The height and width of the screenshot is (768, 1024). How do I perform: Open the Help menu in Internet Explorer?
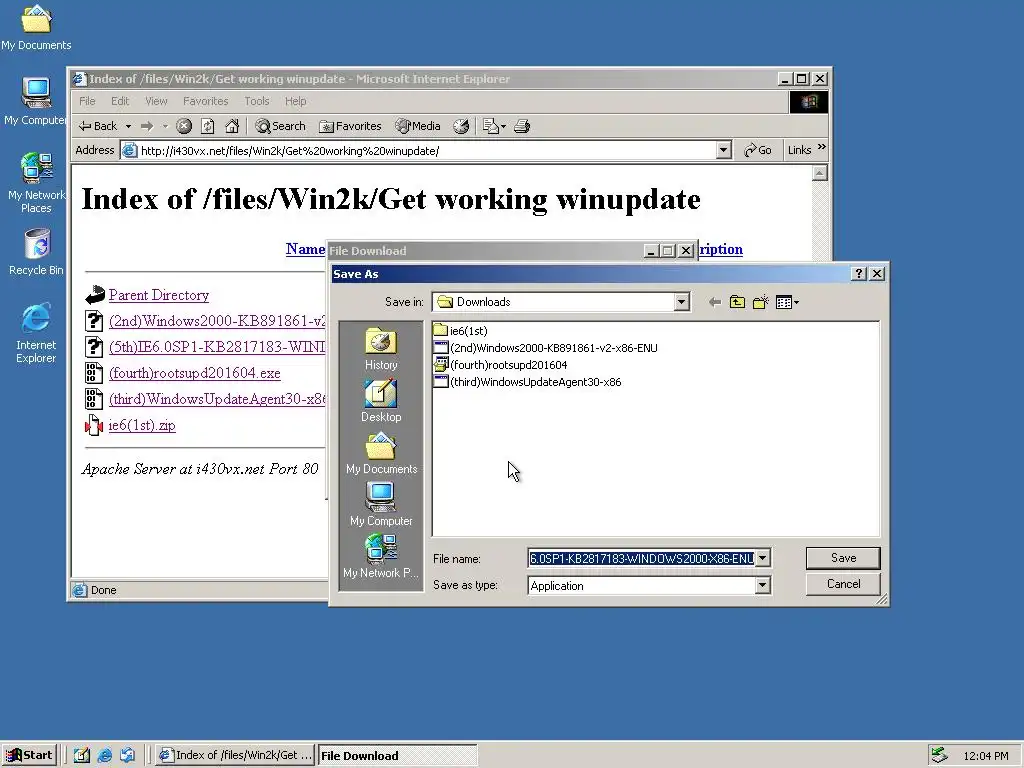(295, 101)
